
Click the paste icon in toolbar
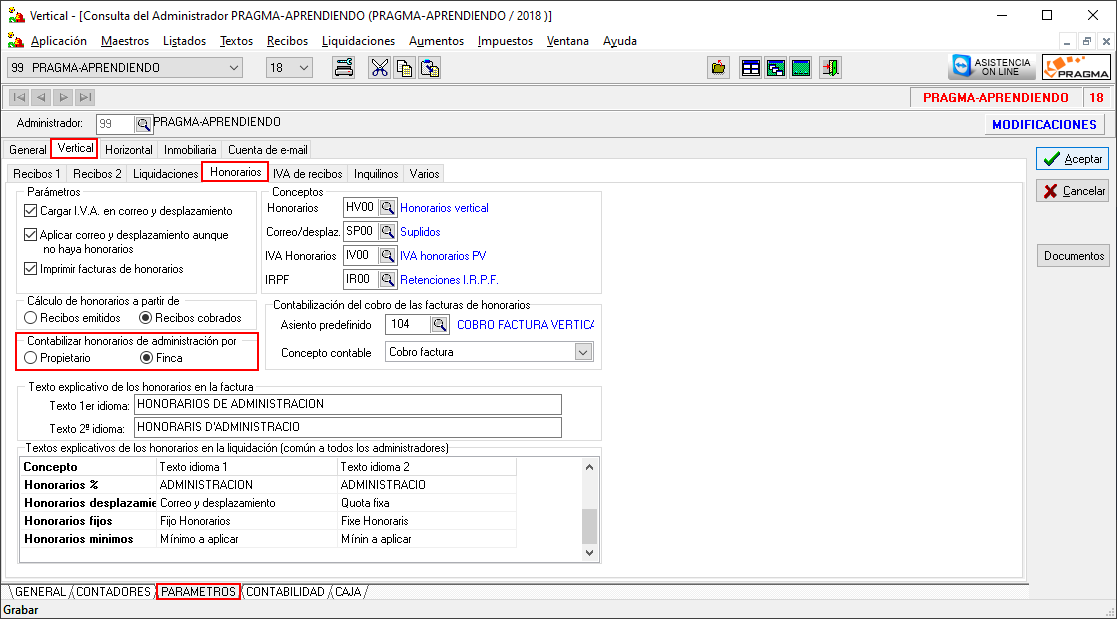pyautogui.click(x=430, y=68)
